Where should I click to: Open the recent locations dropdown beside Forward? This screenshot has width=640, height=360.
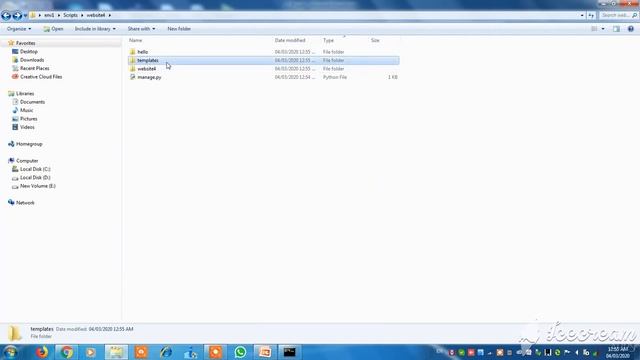tap(25, 16)
